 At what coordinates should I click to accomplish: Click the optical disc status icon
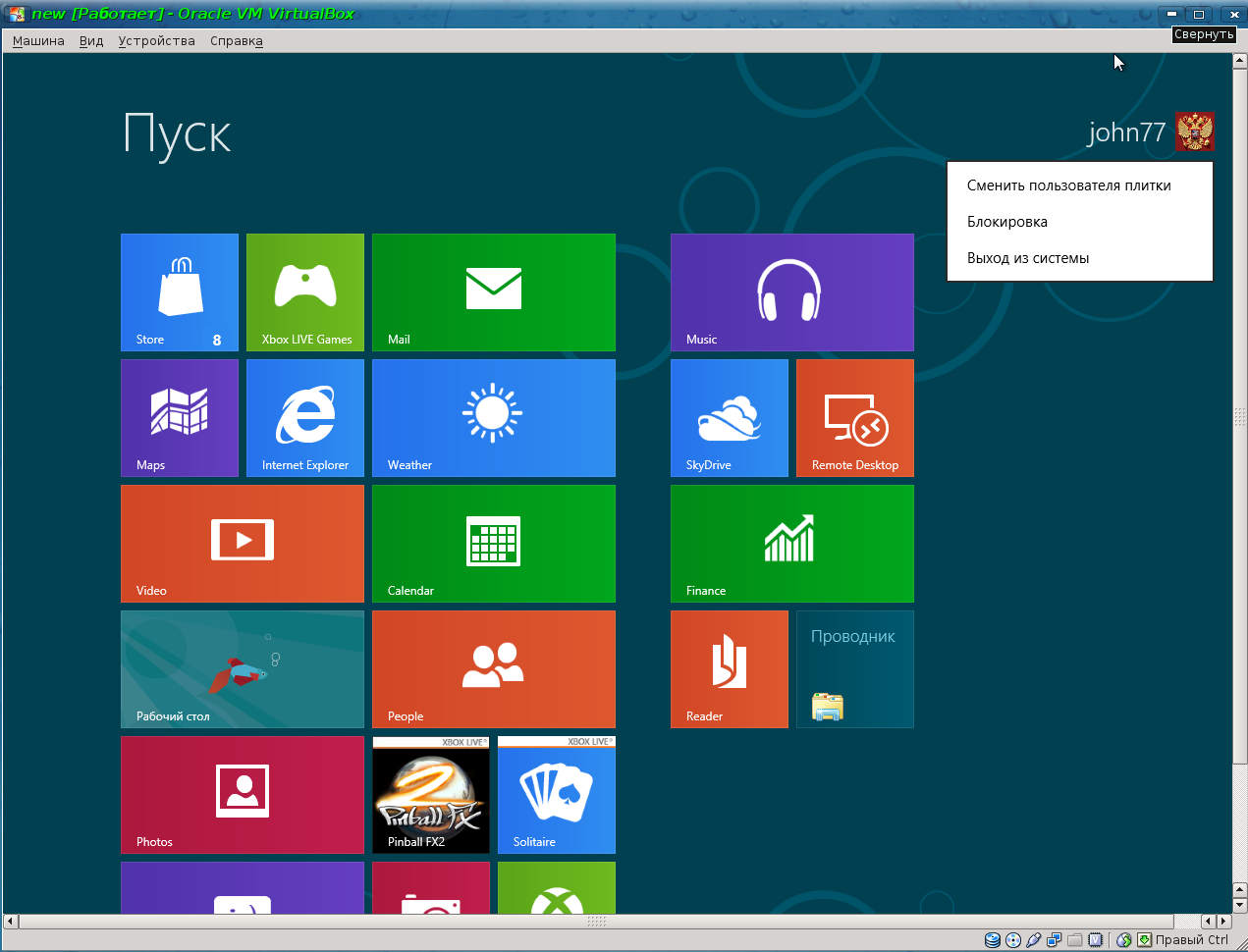[1013, 940]
